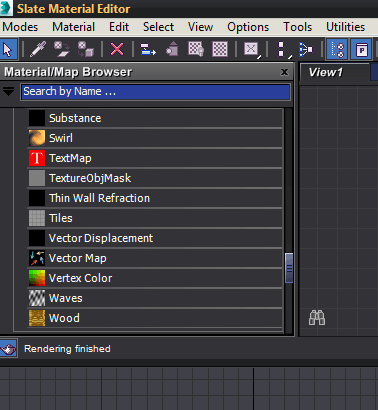Click the Rendering finished status text

click(x=67, y=349)
